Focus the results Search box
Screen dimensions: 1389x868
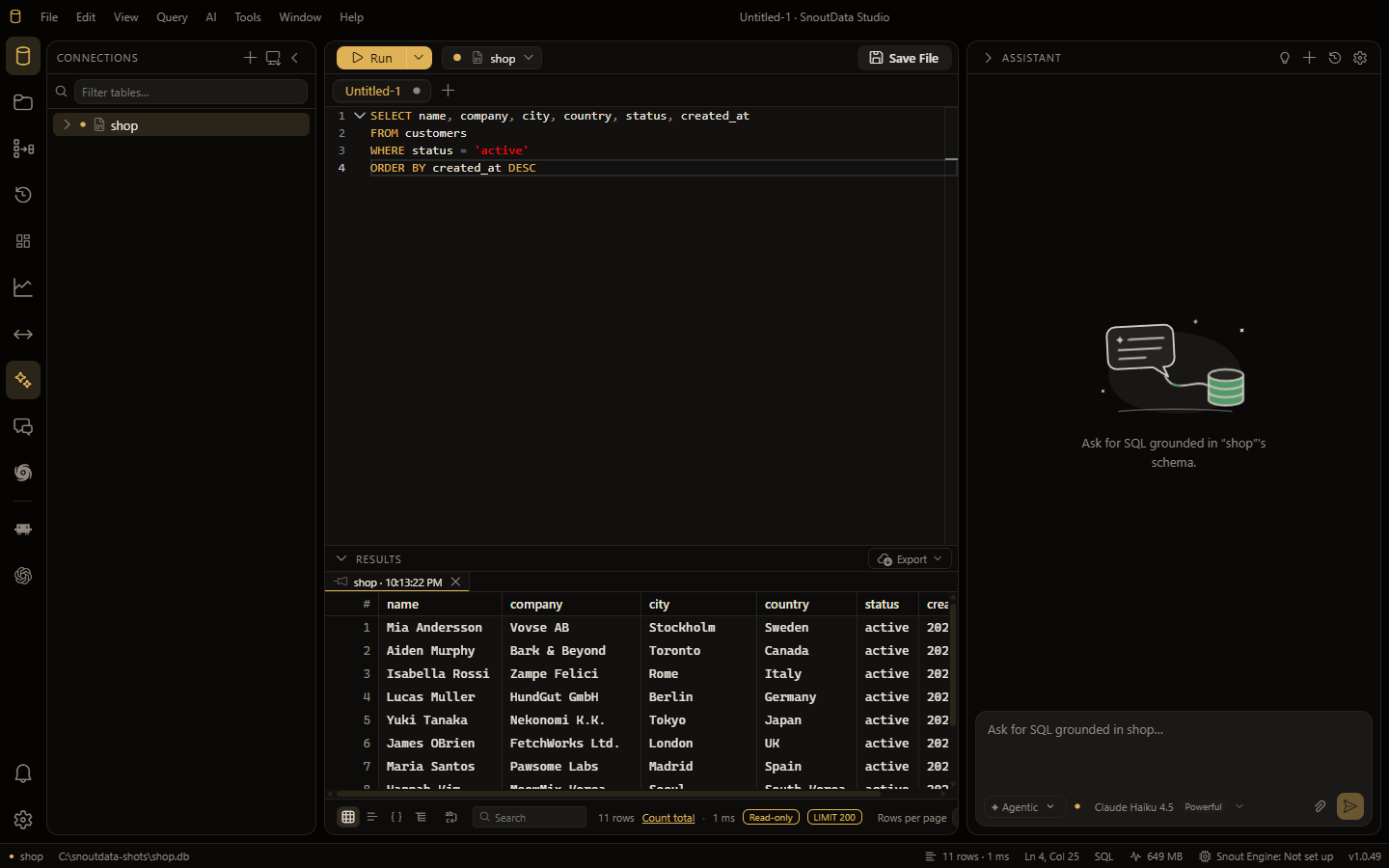click(x=530, y=818)
